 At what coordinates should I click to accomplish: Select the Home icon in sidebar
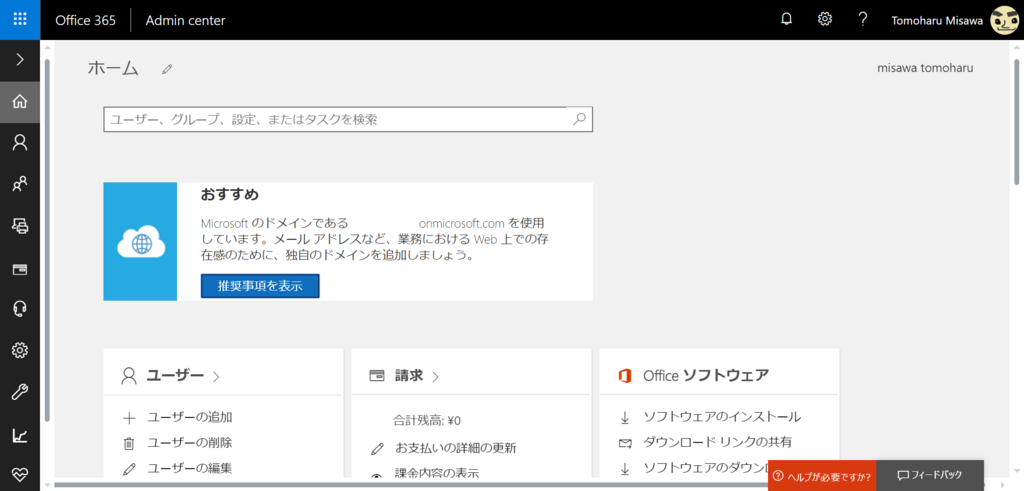click(x=20, y=102)
